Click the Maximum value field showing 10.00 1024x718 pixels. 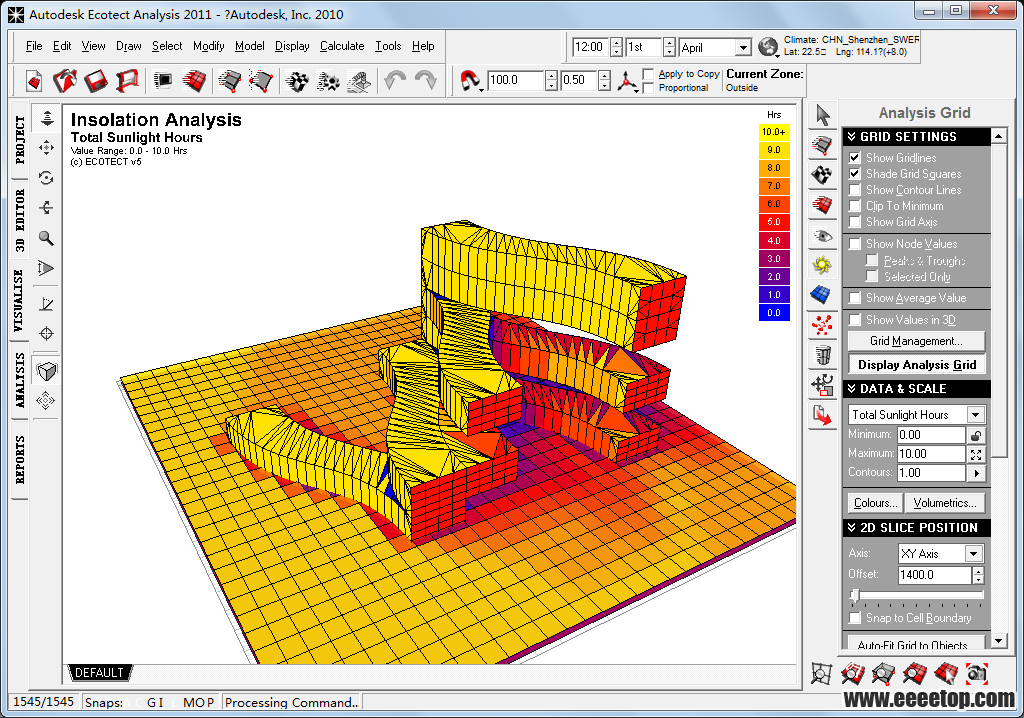[x=931, y=454]
